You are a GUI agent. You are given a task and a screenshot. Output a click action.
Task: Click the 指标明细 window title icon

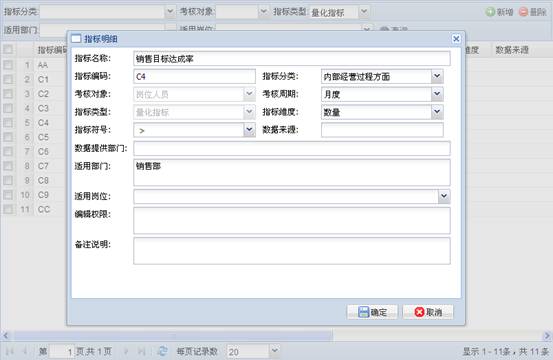tap(76, 39)
